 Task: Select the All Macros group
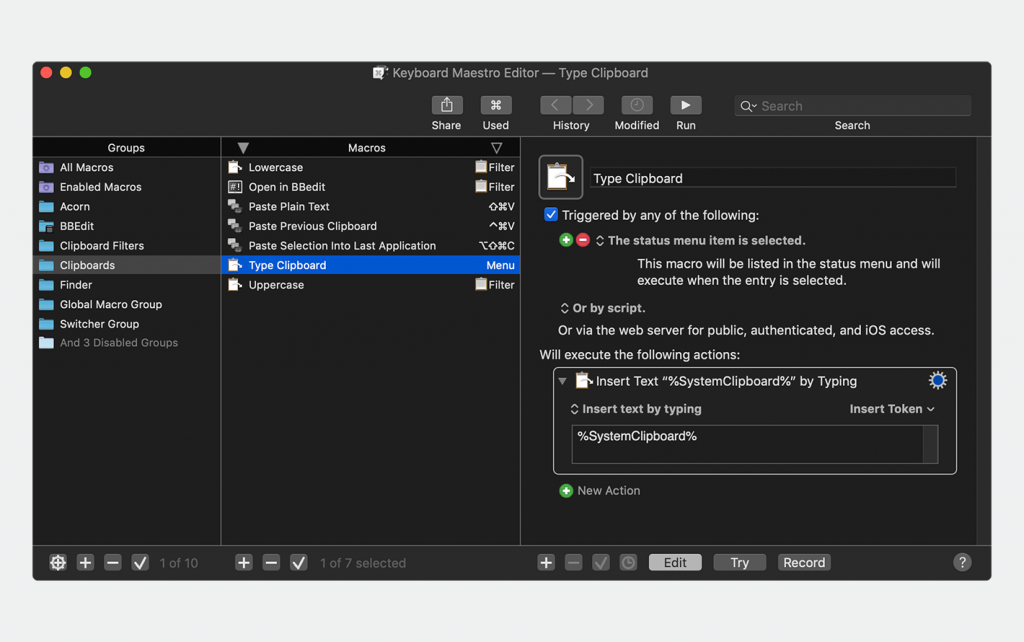click(x=127, y=167)
